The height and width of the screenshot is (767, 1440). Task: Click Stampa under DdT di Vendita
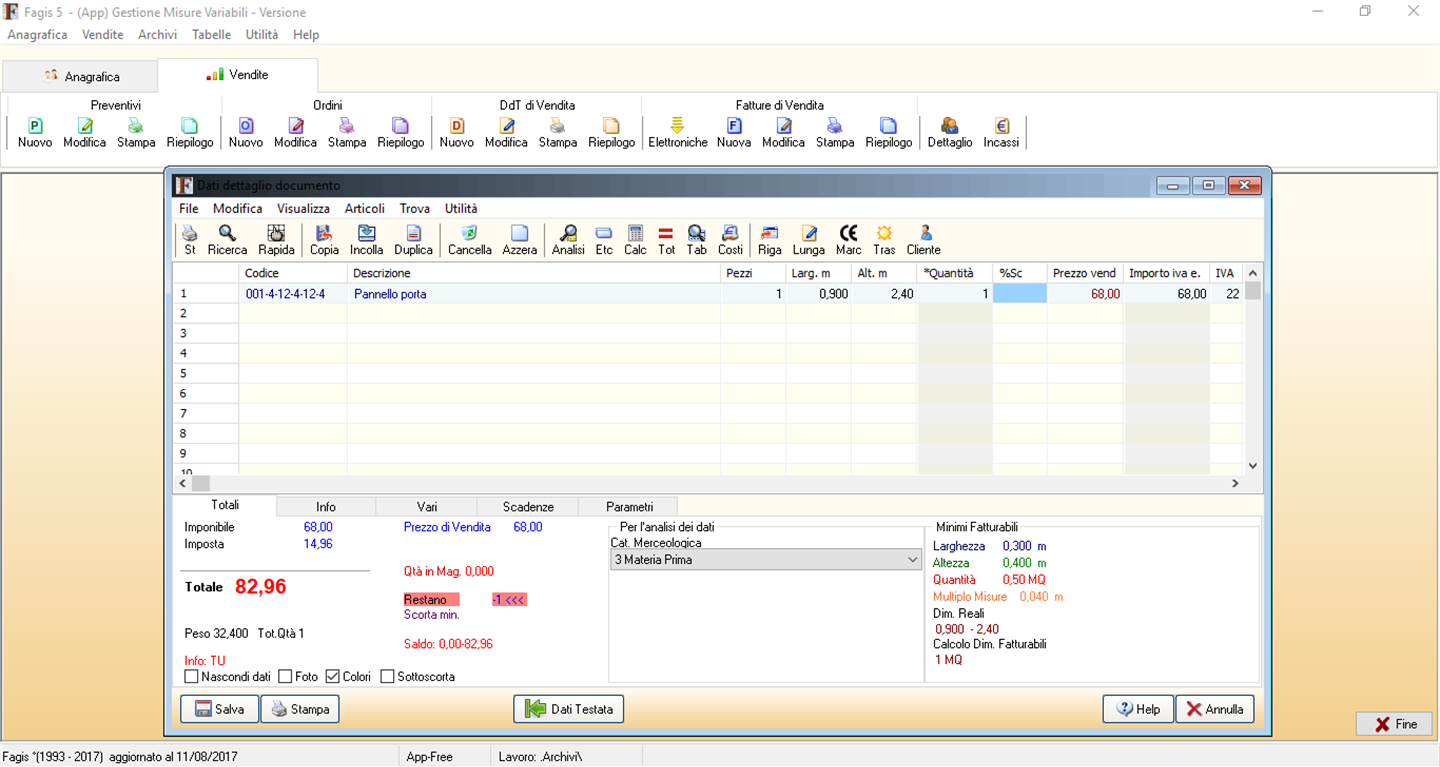pos(558,133)
